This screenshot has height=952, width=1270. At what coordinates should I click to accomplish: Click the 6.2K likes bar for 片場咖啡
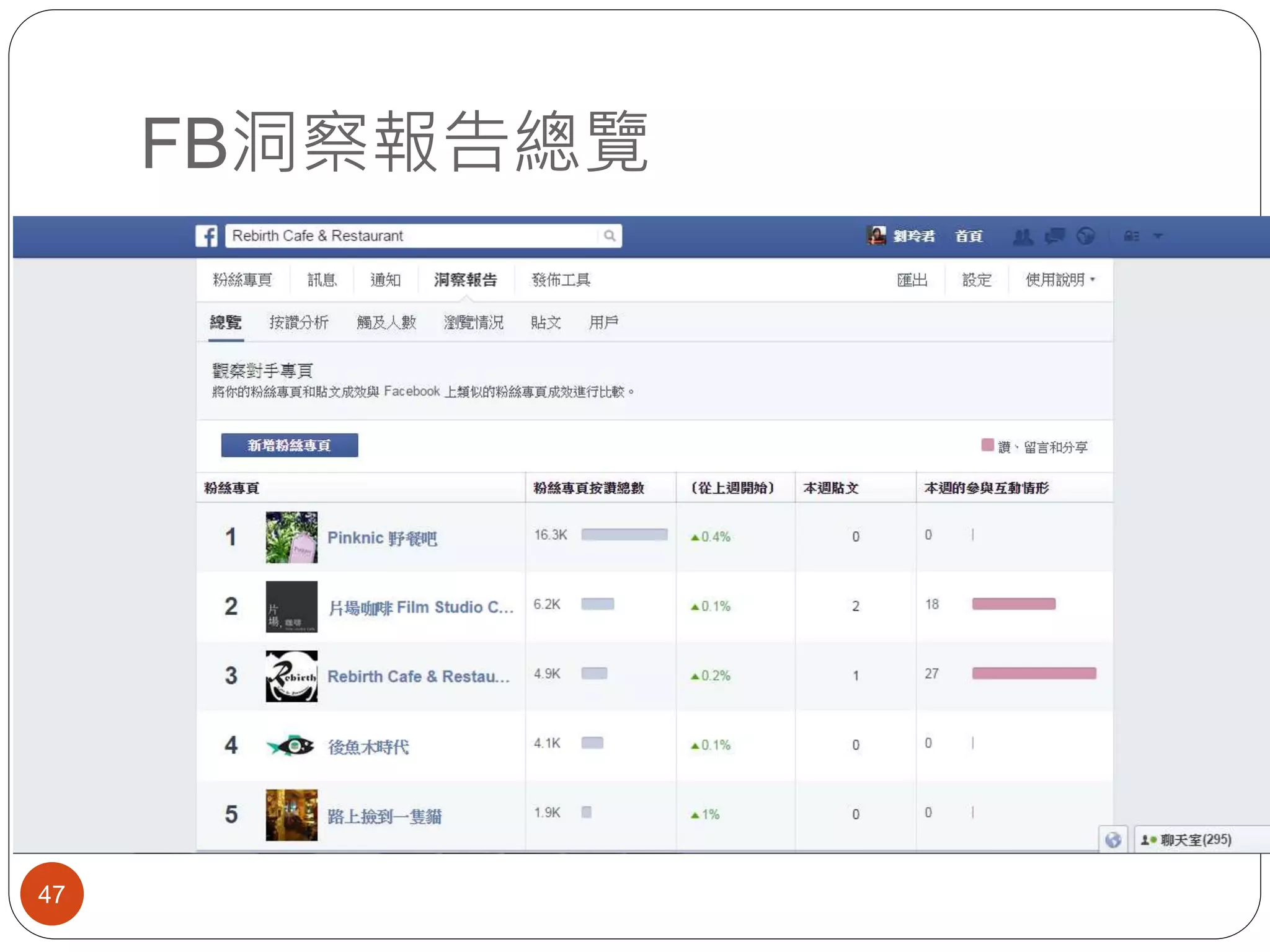(x=598, y=604)
